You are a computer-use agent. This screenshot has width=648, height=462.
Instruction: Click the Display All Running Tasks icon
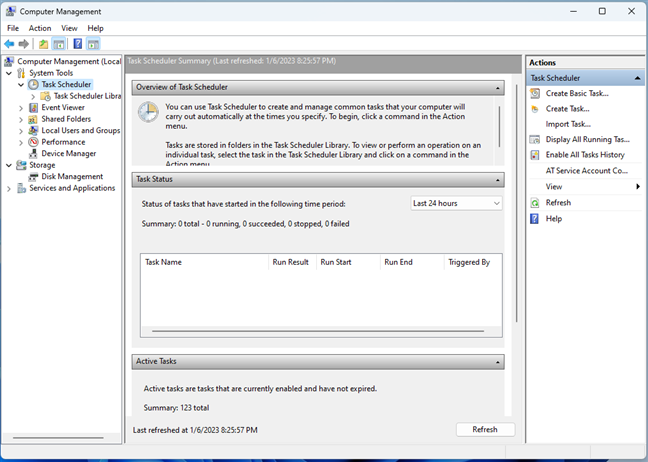[x=535, y=140]
